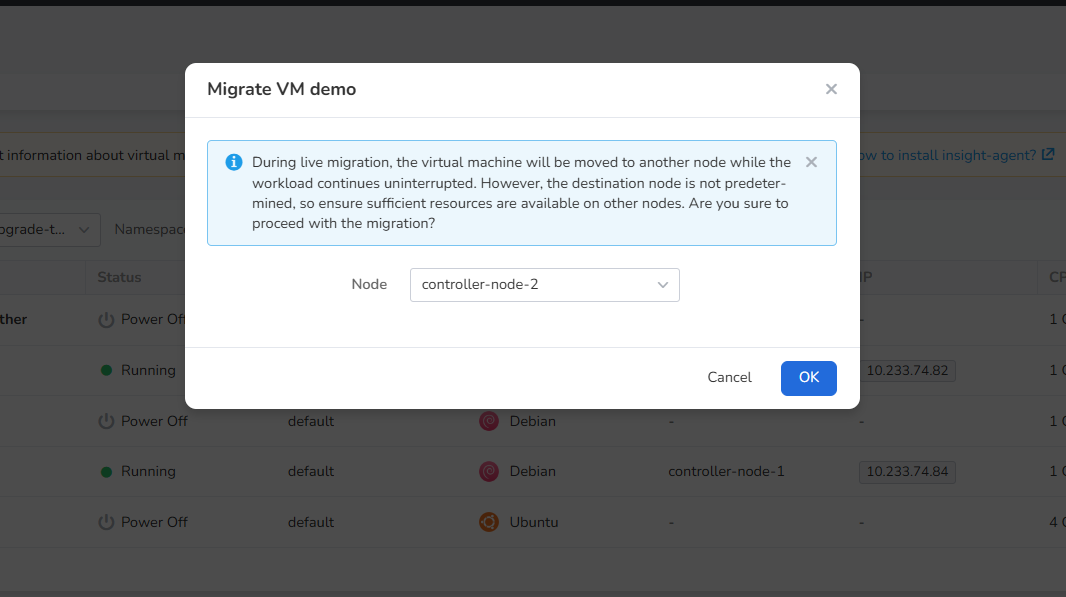Click the external link icon after insight-agent
Screen dimensions: 1066x597
1048,155
